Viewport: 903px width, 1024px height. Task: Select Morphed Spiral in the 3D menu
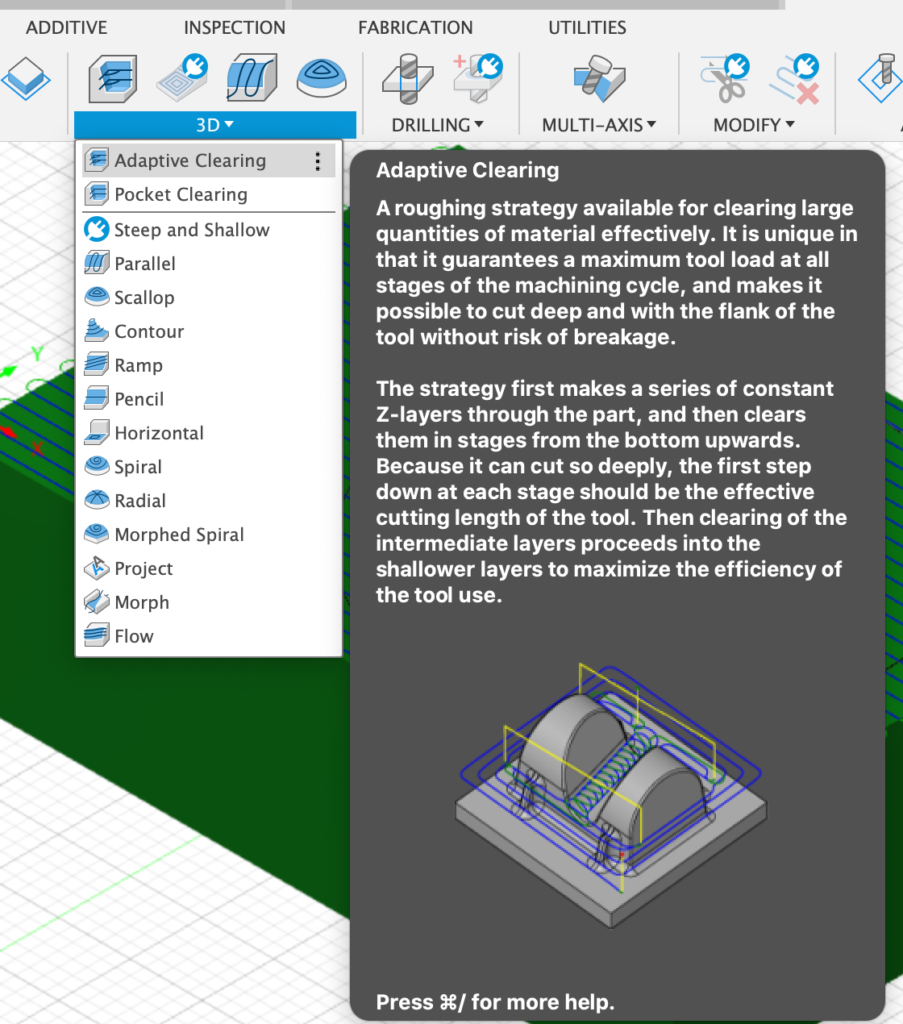[x=179, y=535]
